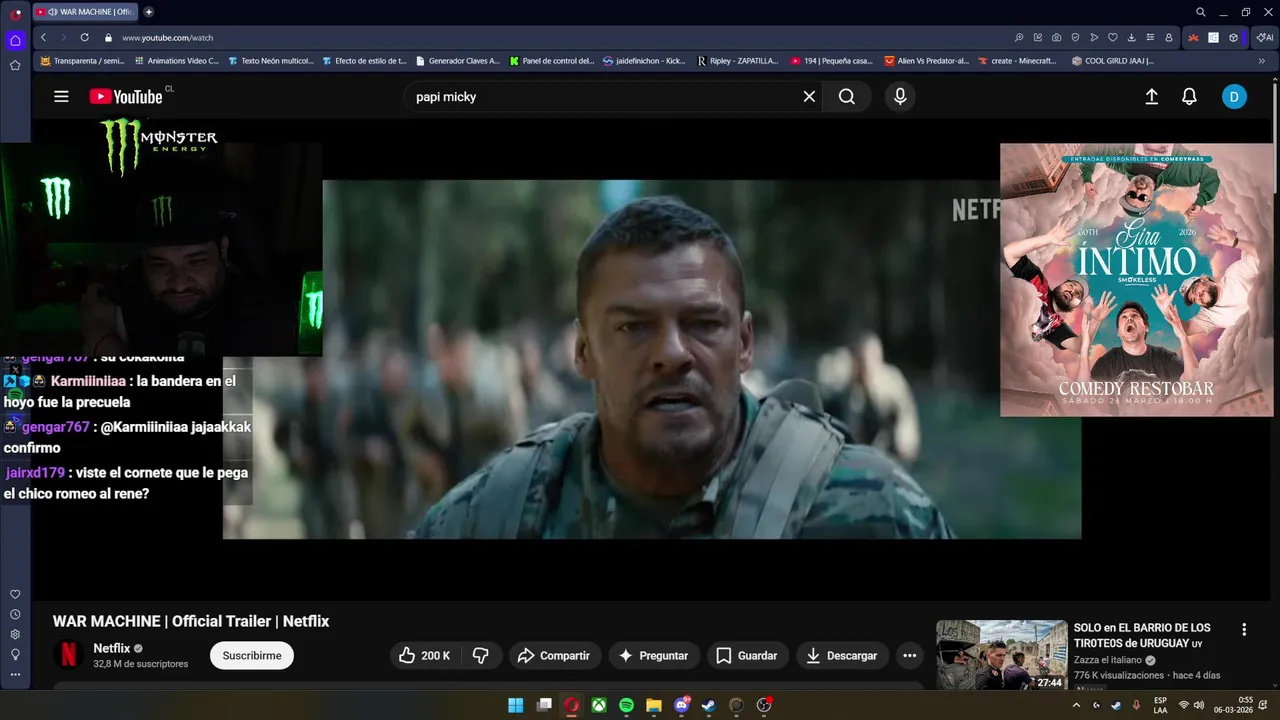Open sidebar home start page icon
Image resolution: width=1280 pixels, height=720 pixels.
(x=15, y=41)
